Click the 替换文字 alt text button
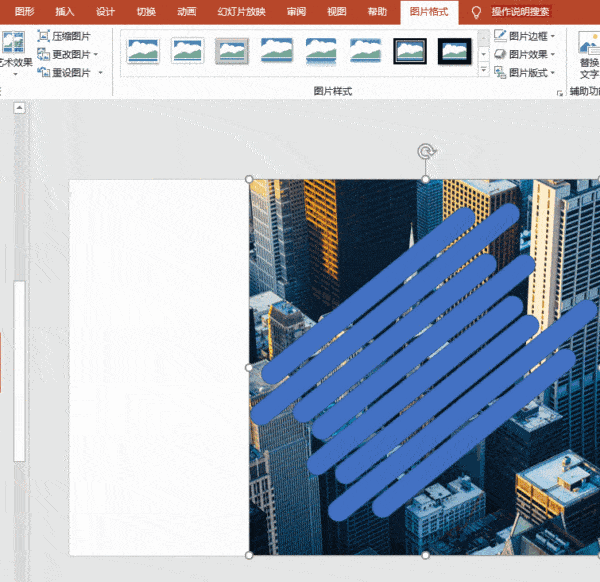The image size is (600, 582). [589, 55]
